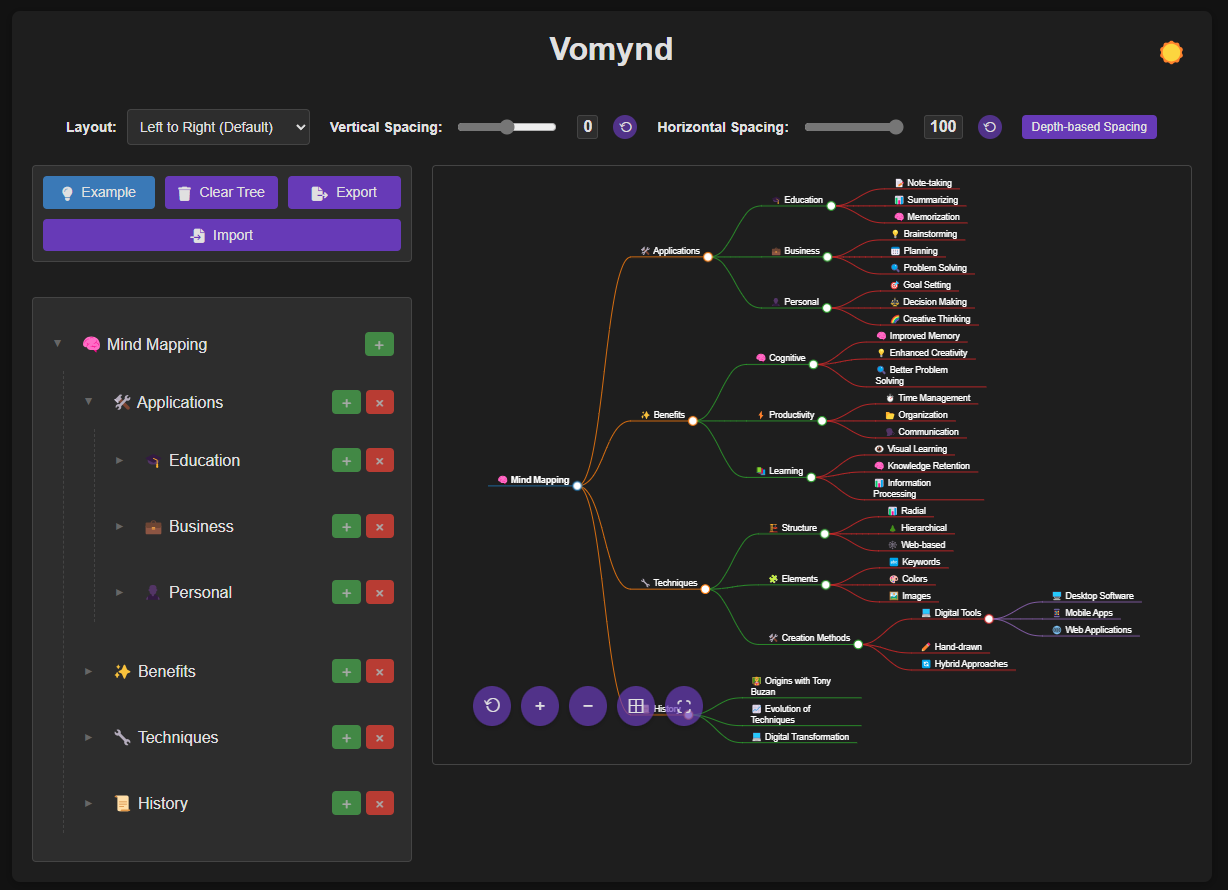Open the Layout dropdown
The width and height of the screenshot is (1228, 890).
point(218,127)
